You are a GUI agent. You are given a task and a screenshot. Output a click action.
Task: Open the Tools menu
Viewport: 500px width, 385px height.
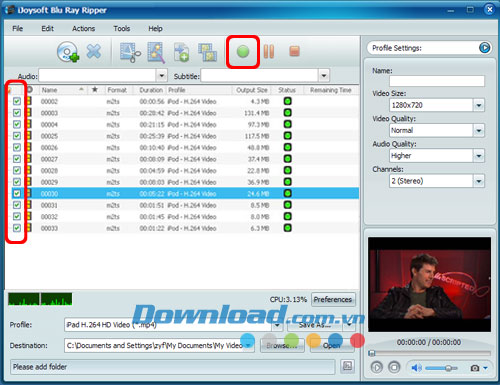pos(121,29)
